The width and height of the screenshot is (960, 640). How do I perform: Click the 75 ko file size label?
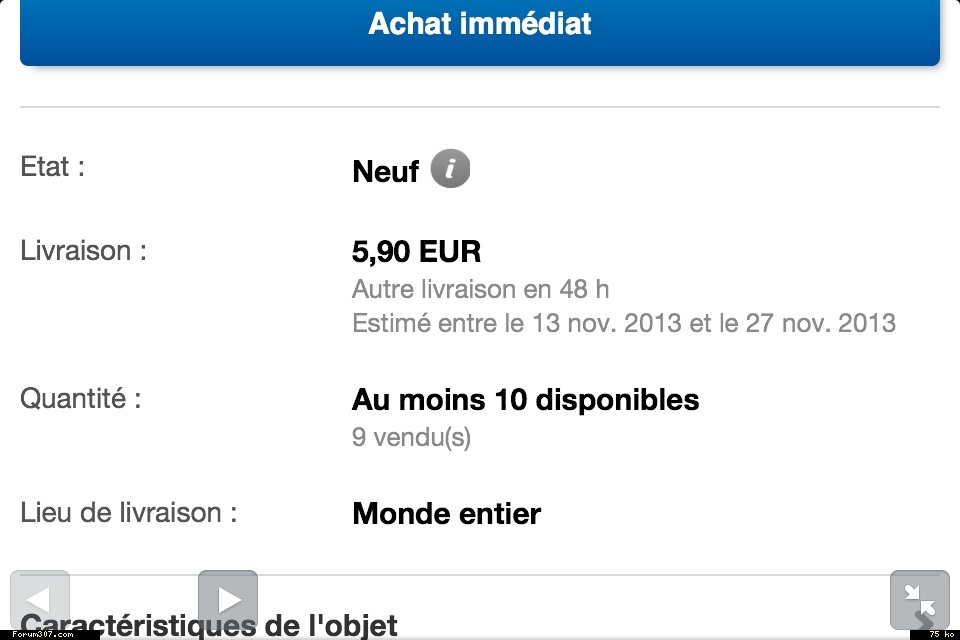tap(939, 634)
